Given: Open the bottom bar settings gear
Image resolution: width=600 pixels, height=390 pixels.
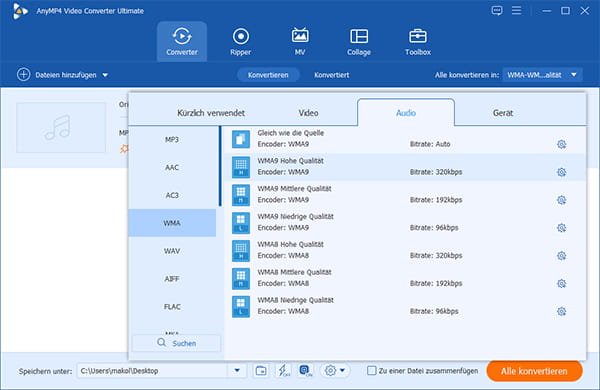Looking at the screenshot, I should 330,370.
